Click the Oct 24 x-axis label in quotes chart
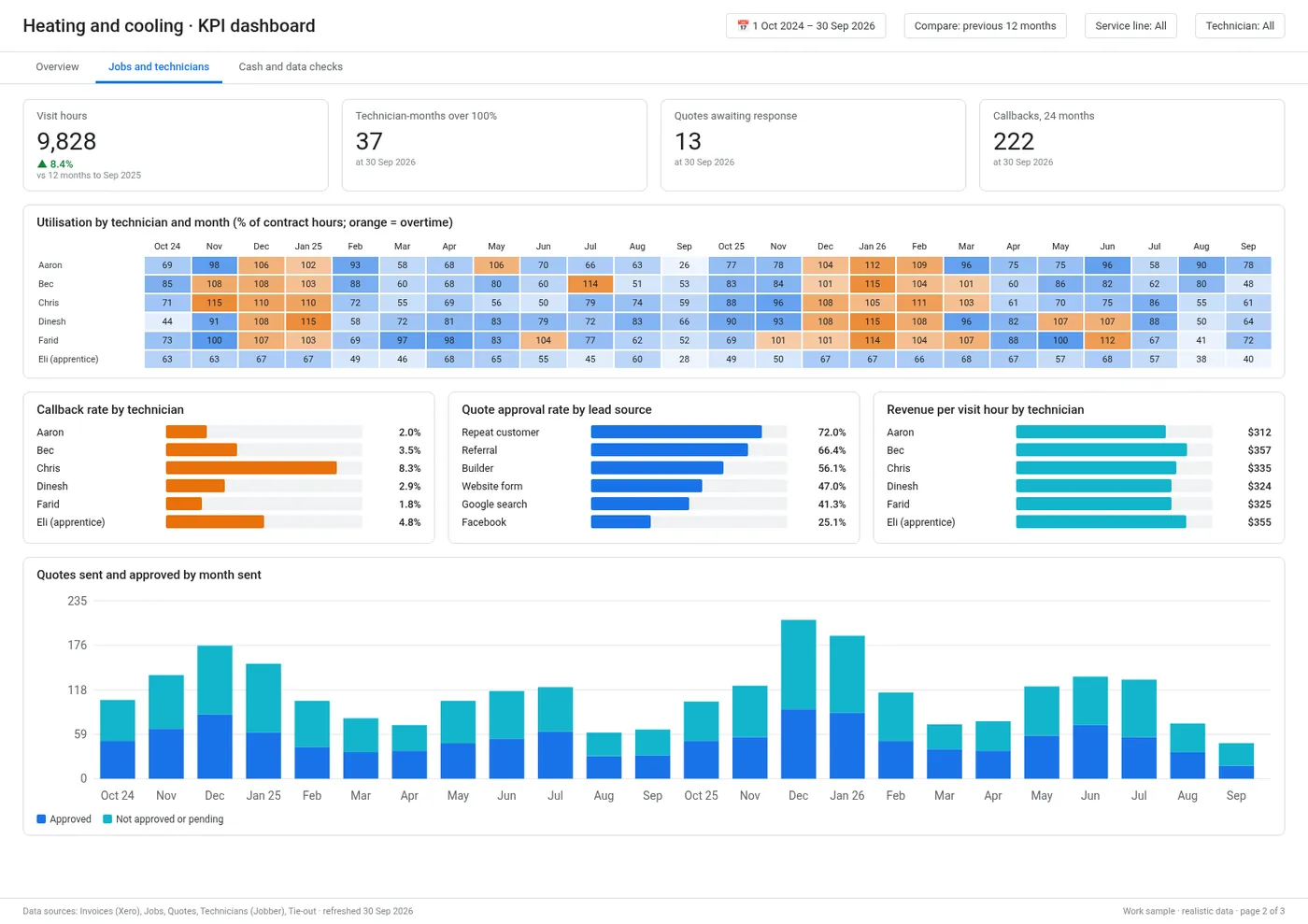Screen dimensions: 1308x924 (118, 796)
